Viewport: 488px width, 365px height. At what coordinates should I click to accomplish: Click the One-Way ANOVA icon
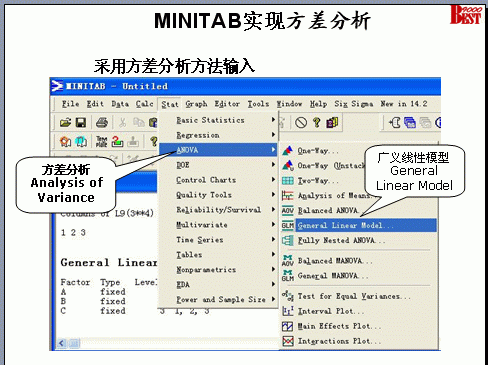click(x=287, y=151)
